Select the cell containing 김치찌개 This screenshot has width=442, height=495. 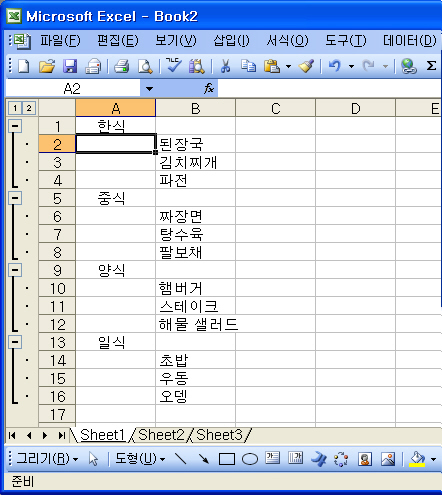(195, 162)
